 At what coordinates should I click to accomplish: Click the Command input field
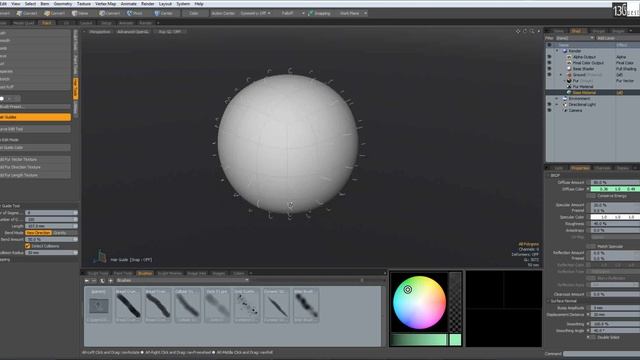point(602,354)
